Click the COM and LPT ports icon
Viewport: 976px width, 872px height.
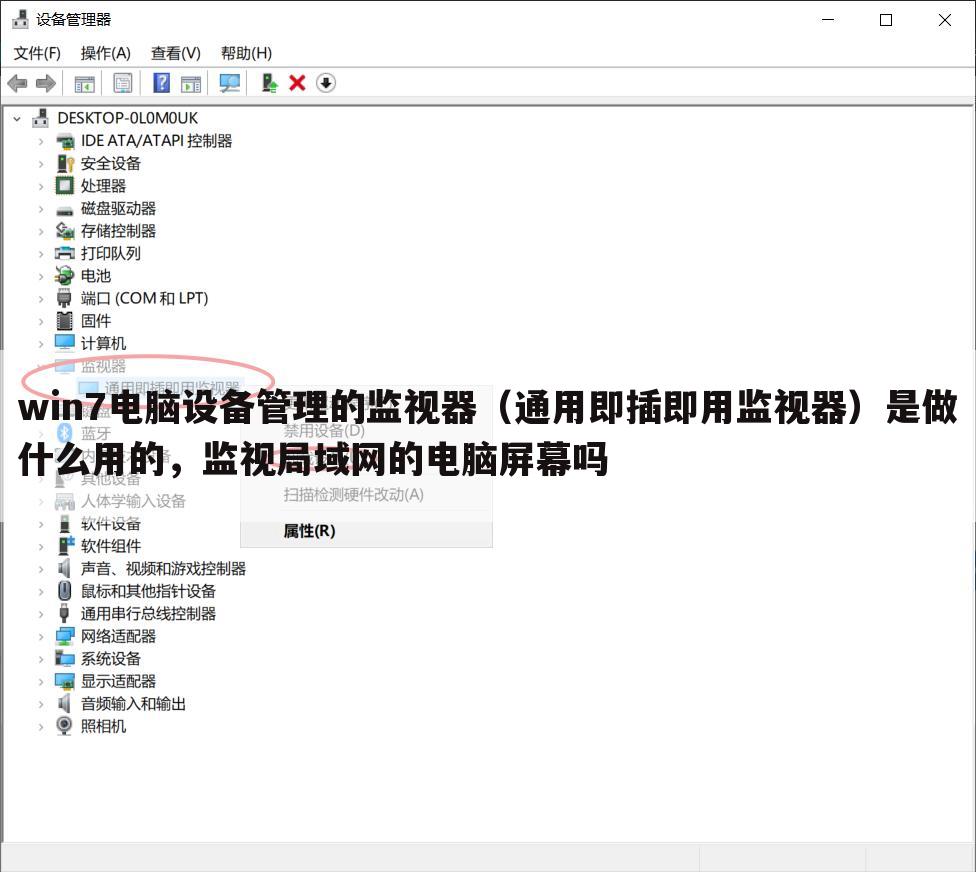(x=65, y=298)
